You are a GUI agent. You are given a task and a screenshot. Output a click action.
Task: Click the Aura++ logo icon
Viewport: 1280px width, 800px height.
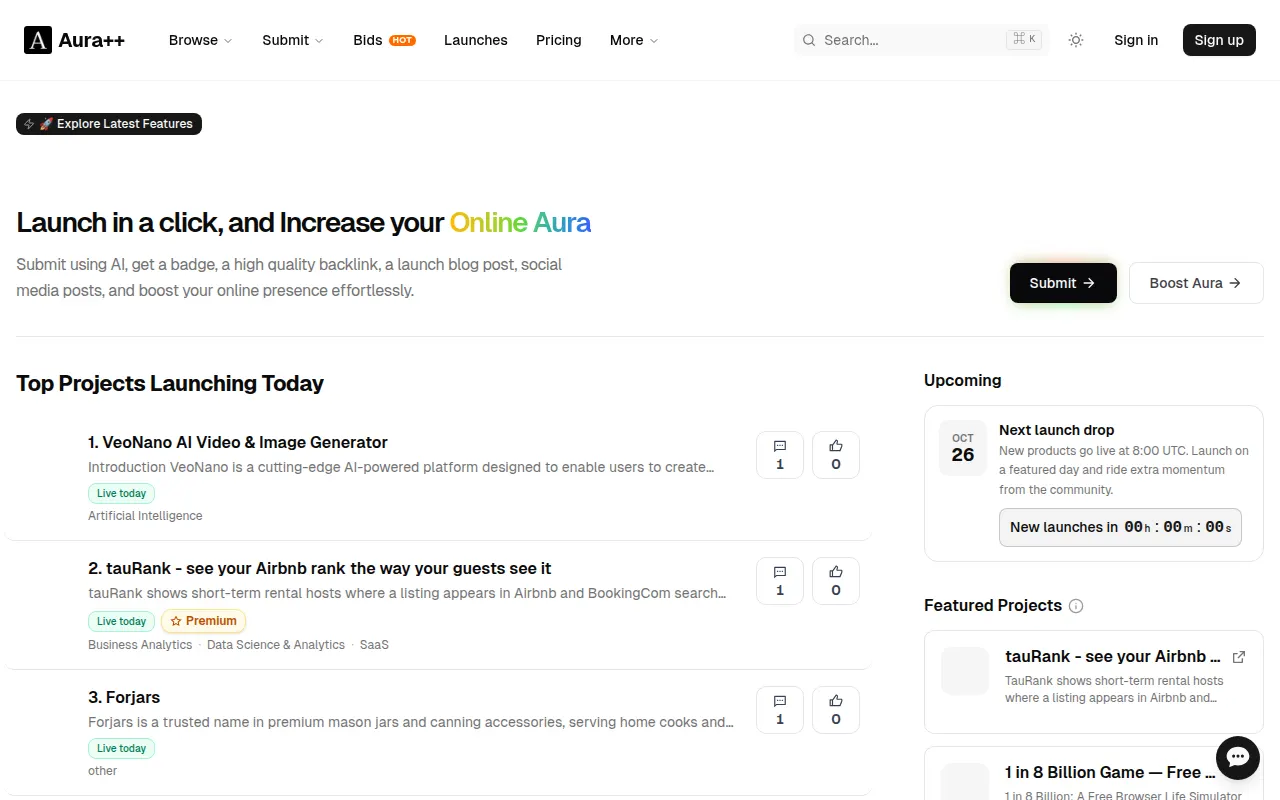[38, 40]
